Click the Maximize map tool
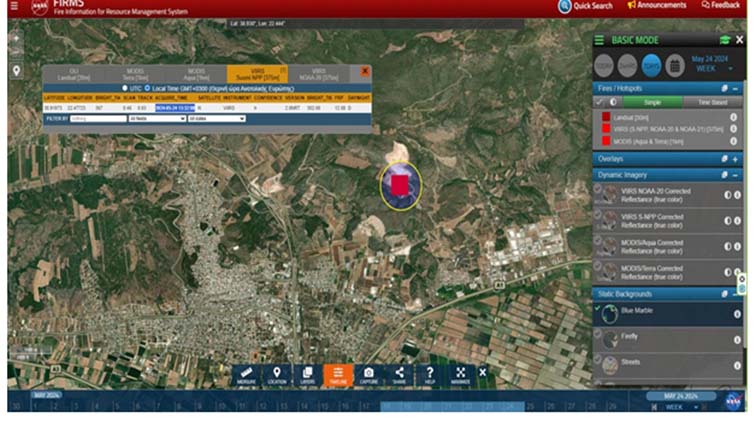The width and height of the screenshot is (756, 423). pos(460,375)
